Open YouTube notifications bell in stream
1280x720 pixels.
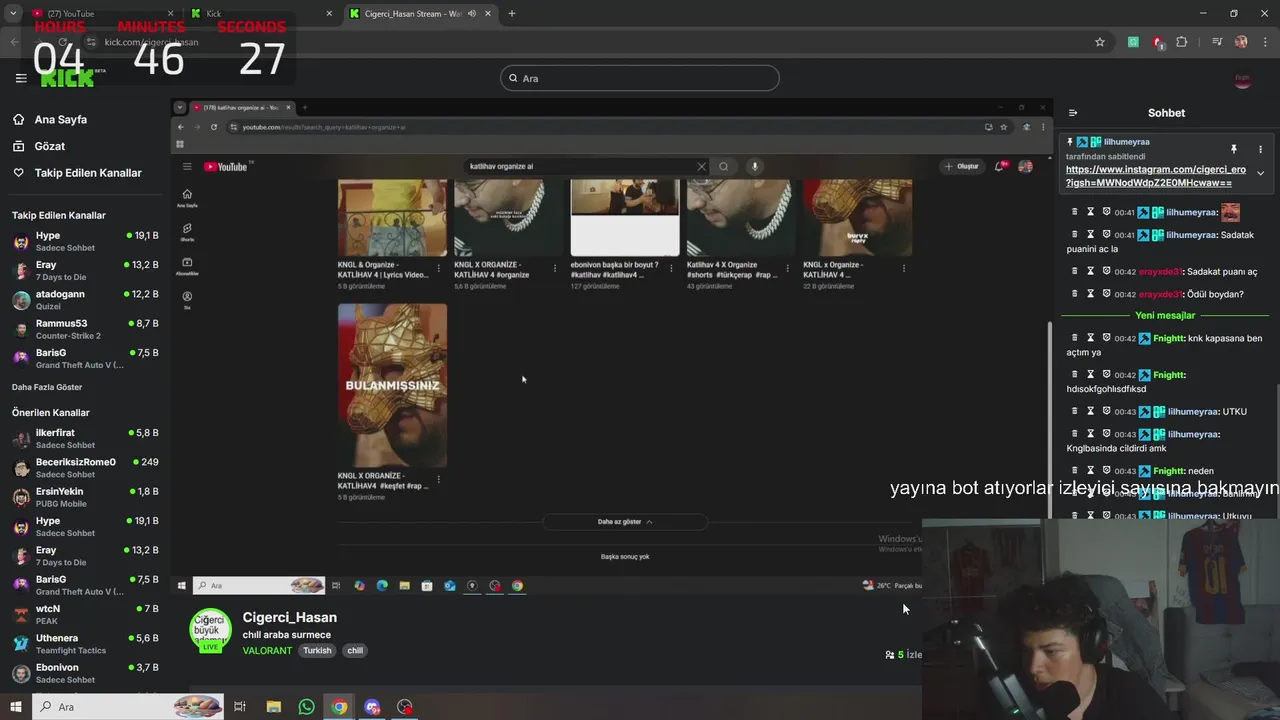click(999, 167)
